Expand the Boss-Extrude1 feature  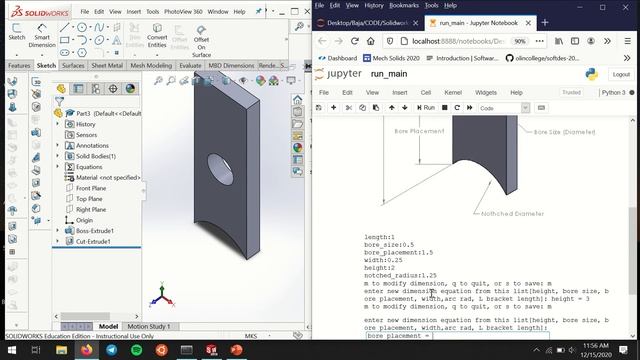58,231
